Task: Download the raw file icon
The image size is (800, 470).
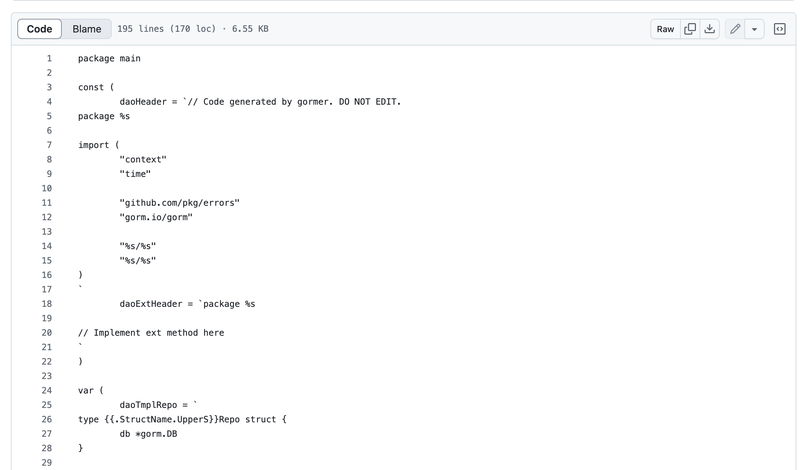Action: pyautogui.click(x=710, y=29)
